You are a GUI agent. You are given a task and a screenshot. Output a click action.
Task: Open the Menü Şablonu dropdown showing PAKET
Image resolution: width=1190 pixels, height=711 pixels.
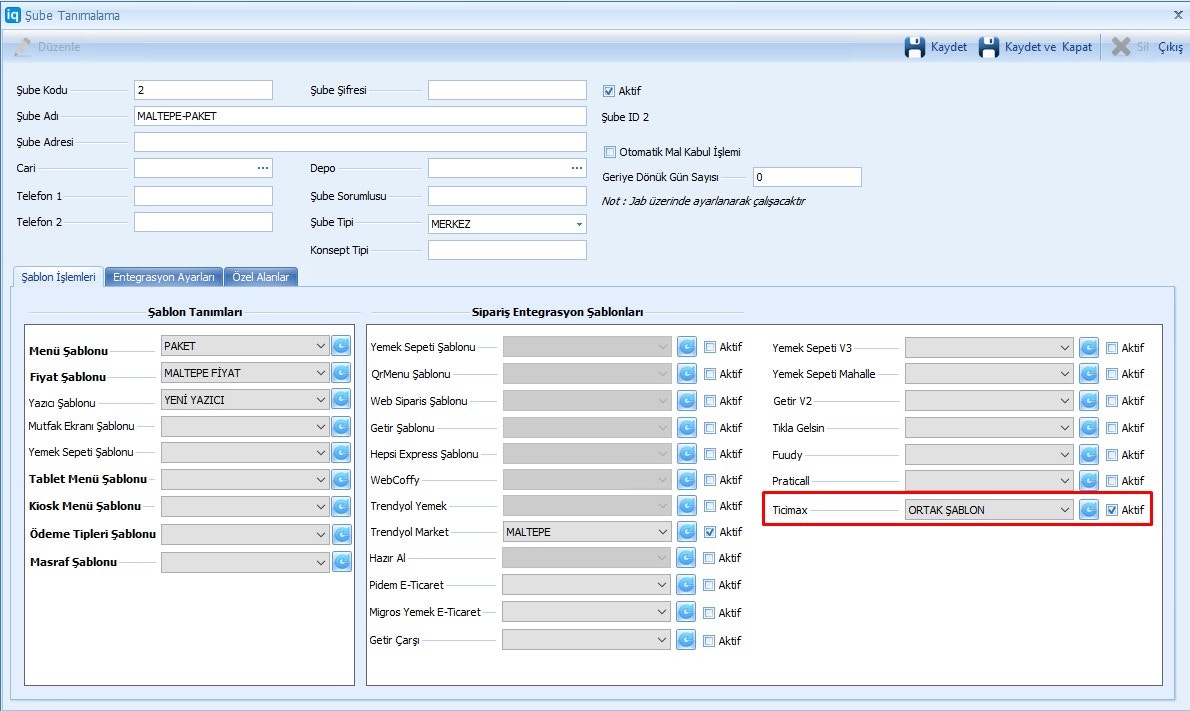[x=244, y=346]
